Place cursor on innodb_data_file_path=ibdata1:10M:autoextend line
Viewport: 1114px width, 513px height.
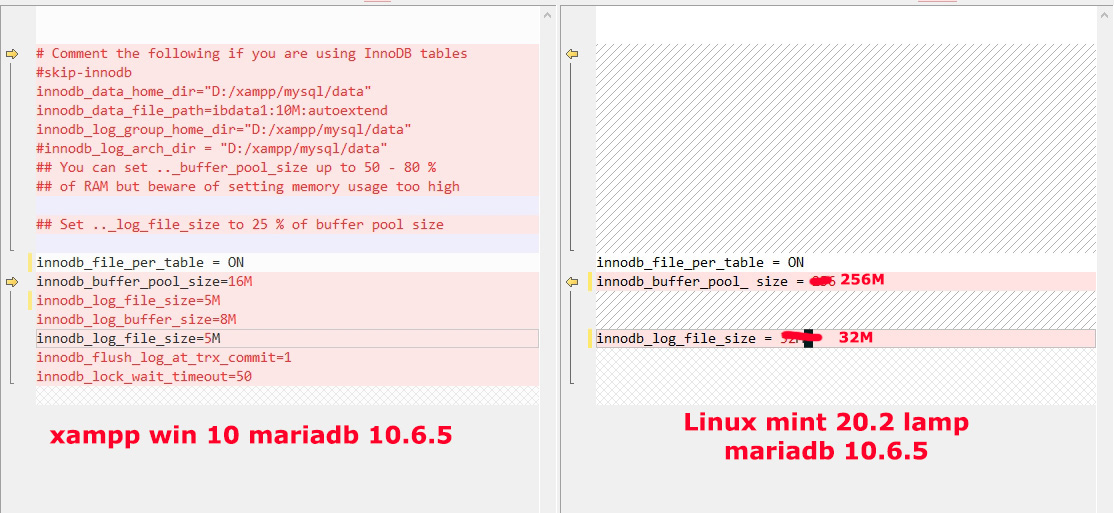(287, 111)
